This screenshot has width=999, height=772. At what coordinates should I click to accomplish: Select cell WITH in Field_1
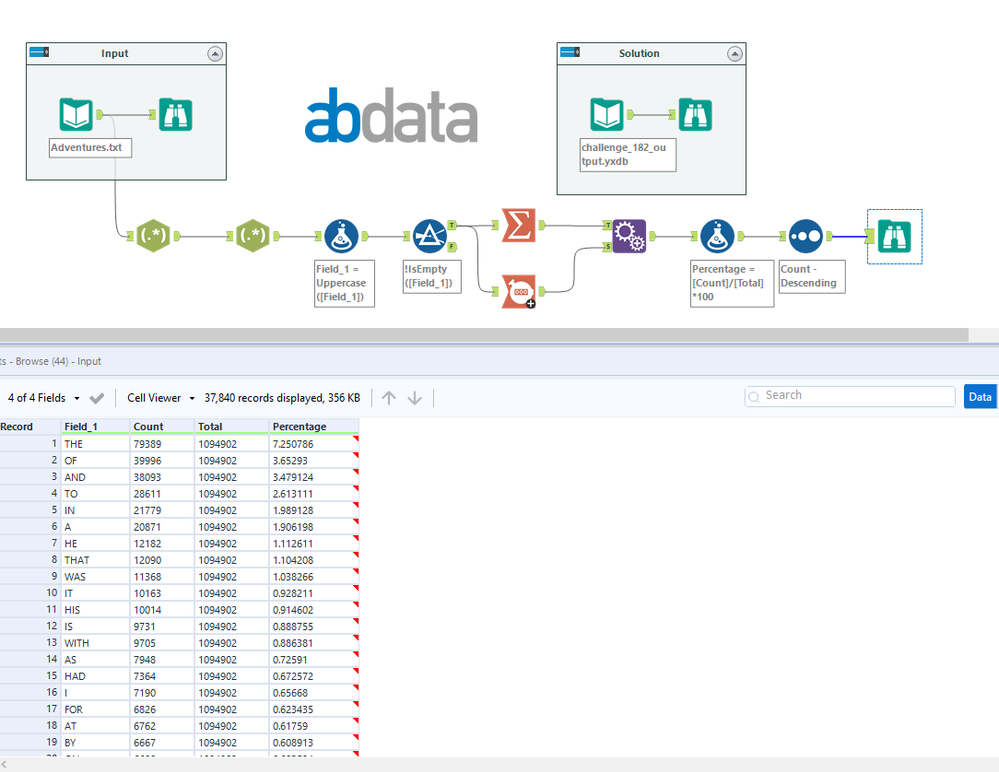pyautogui.click(x=96, y=643)
